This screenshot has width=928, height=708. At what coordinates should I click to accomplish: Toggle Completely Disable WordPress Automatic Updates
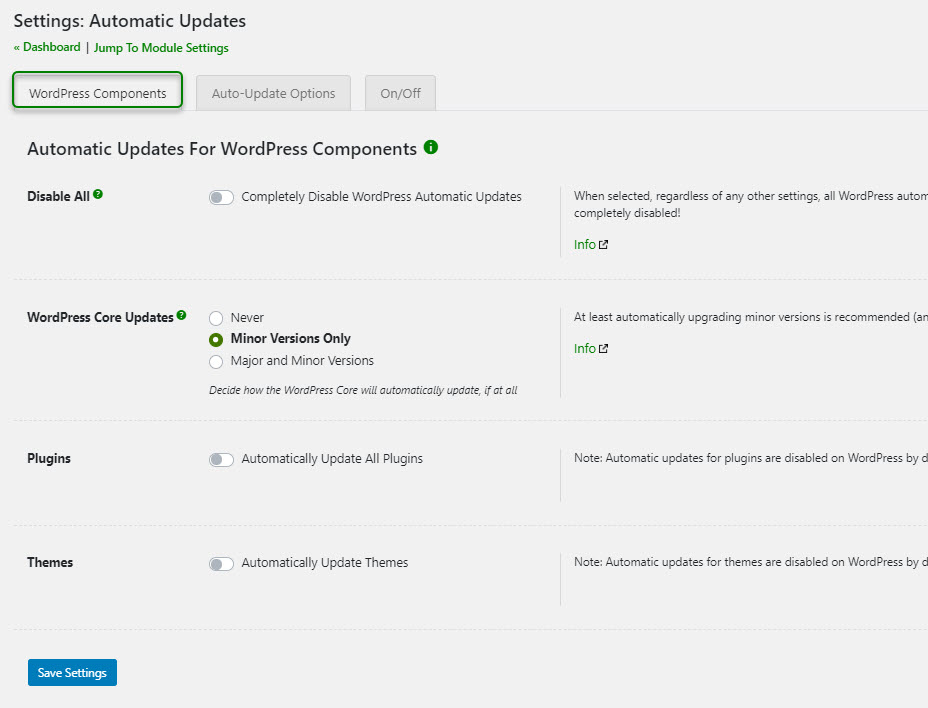pos(221,197)
